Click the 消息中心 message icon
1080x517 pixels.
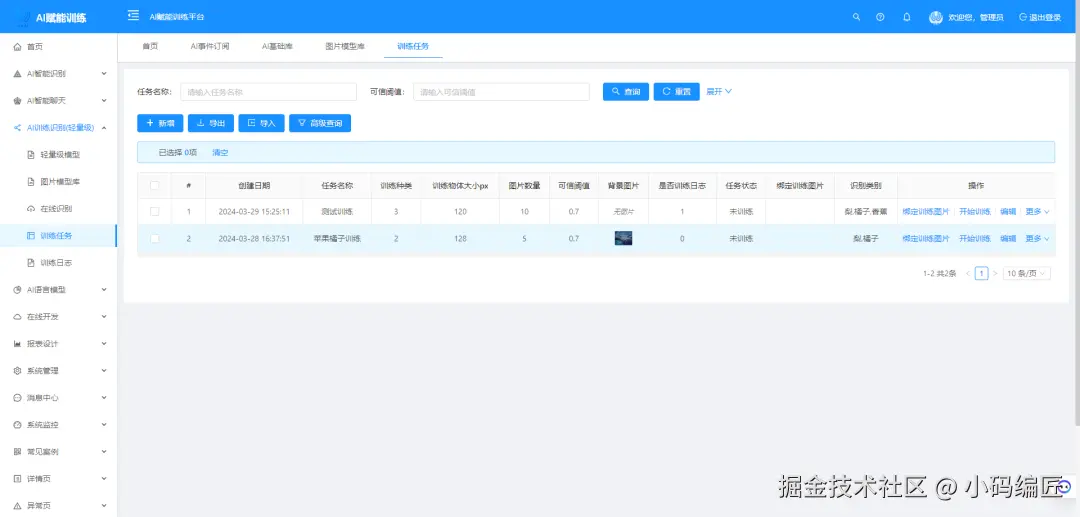(x=17, y=398)
